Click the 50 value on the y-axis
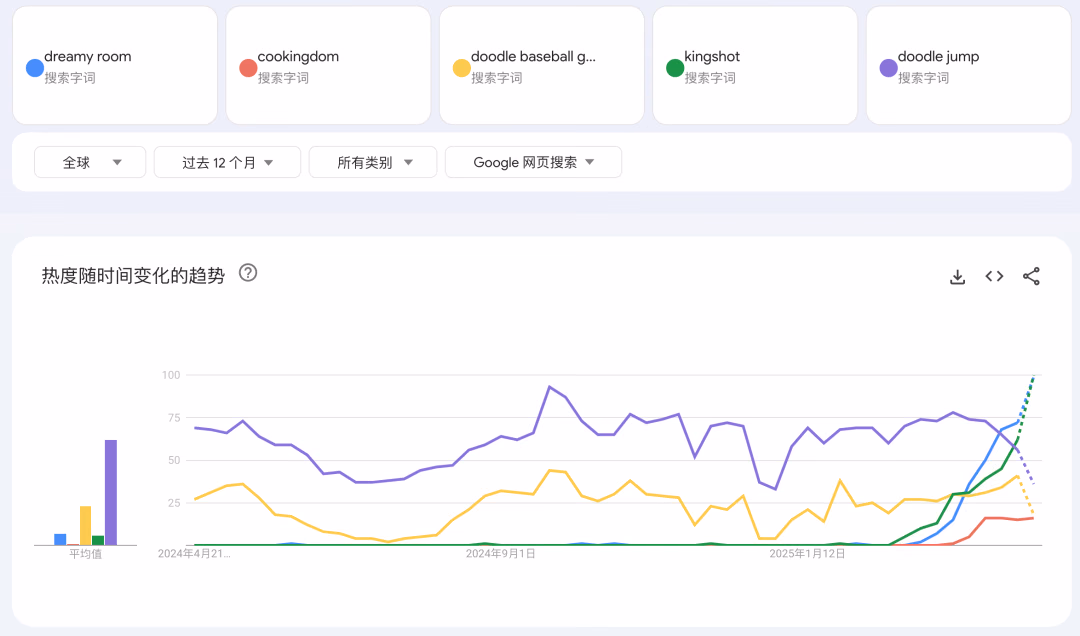This screenshot has width=1080, height=636. tap(174, 460)
